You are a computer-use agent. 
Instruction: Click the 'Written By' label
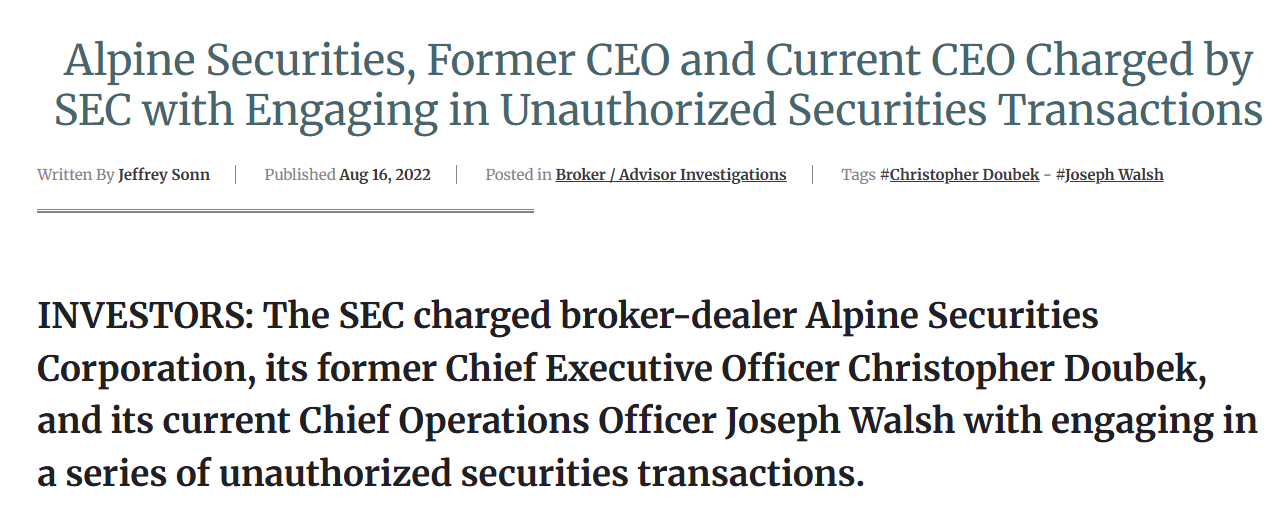click(76, 175)
